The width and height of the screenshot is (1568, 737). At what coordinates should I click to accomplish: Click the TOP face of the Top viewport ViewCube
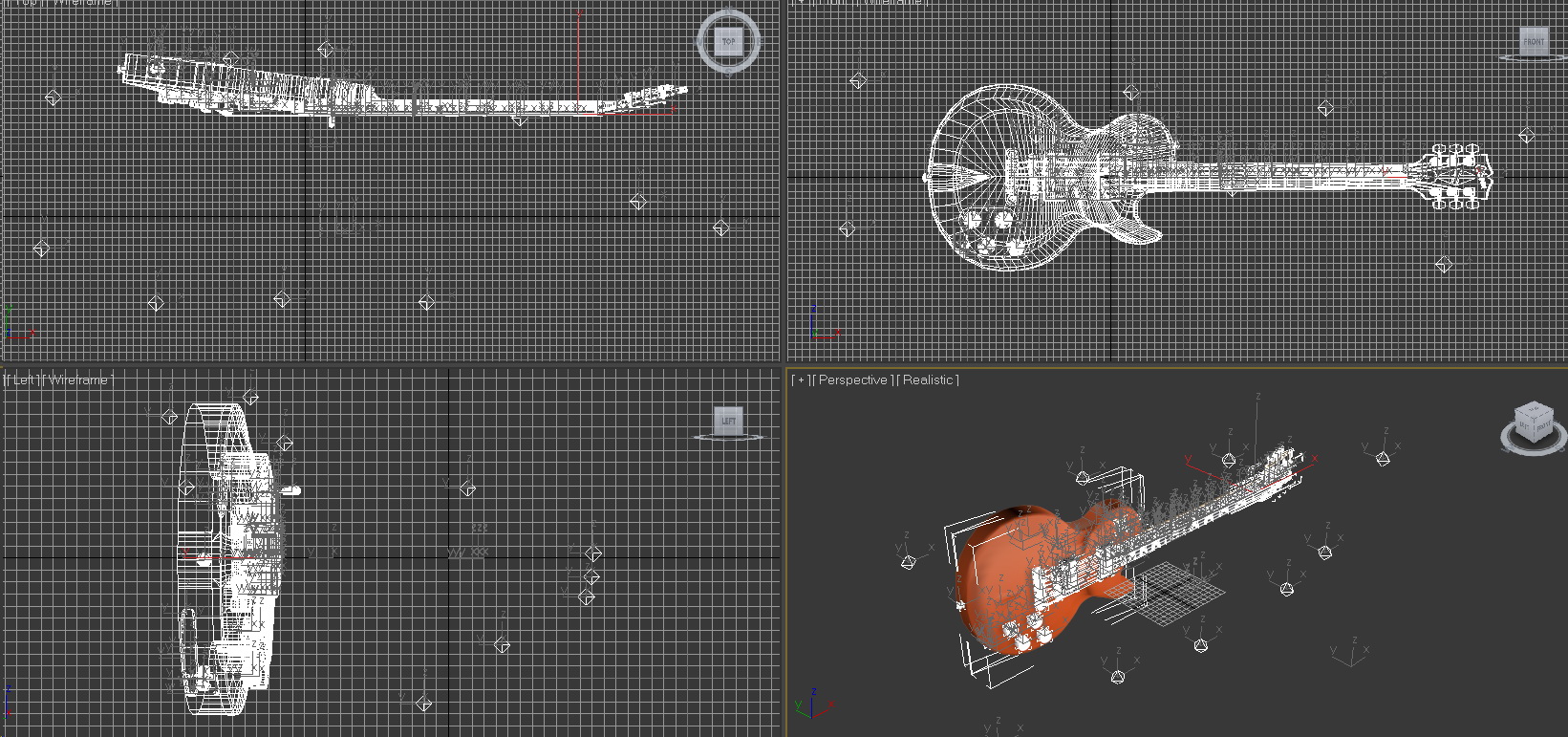[728, 41]
